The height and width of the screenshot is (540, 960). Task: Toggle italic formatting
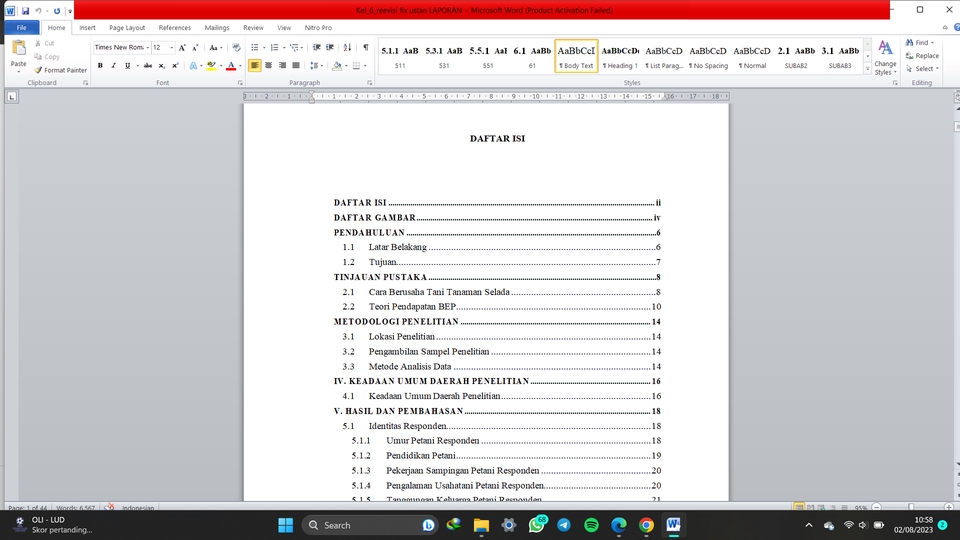(114, 66)
